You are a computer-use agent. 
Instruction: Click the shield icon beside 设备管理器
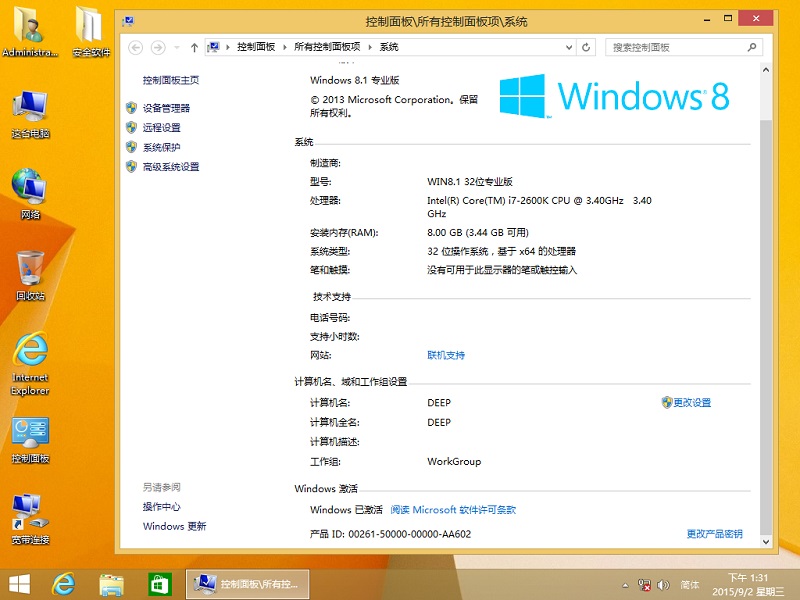[x=132, y=108]
